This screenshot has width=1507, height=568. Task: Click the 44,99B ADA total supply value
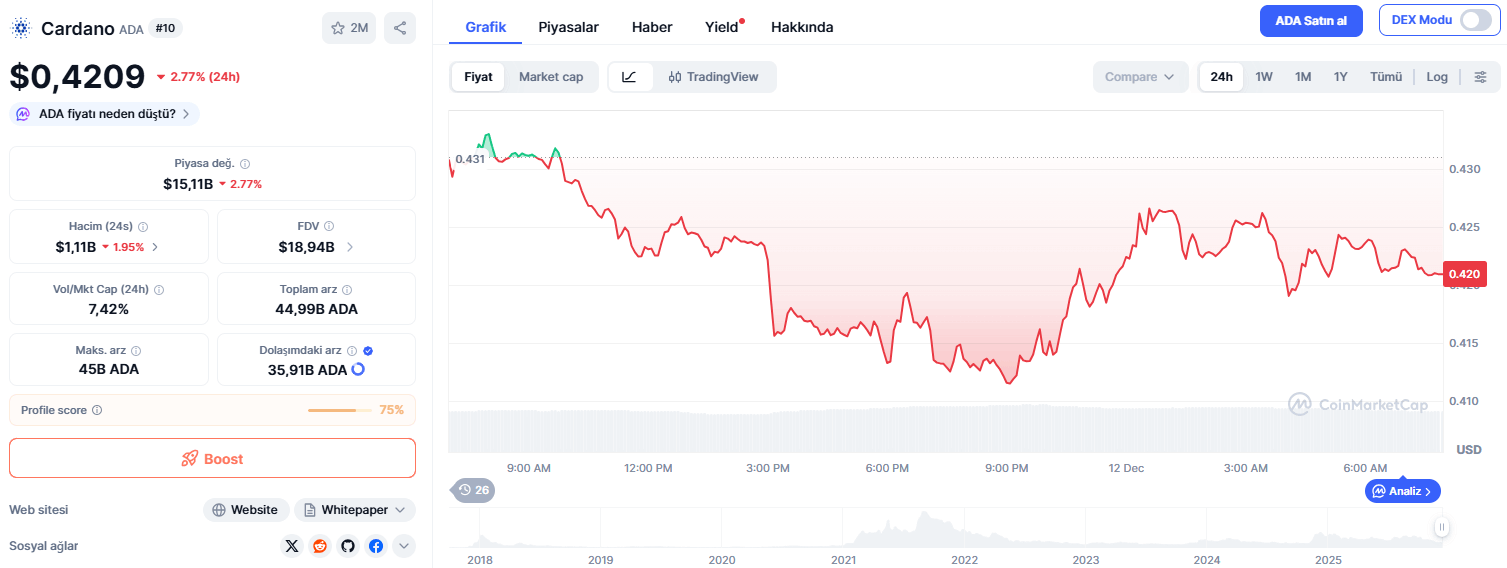(x=316, y=309)
